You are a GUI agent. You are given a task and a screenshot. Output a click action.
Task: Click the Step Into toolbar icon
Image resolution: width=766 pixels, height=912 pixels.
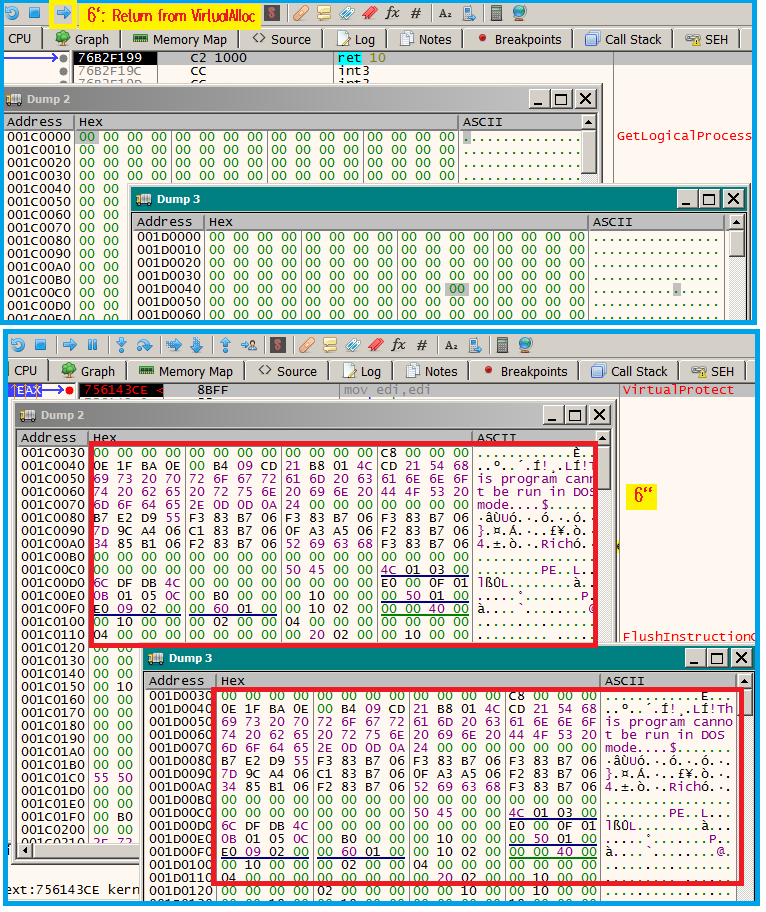[x=121, y=345]
